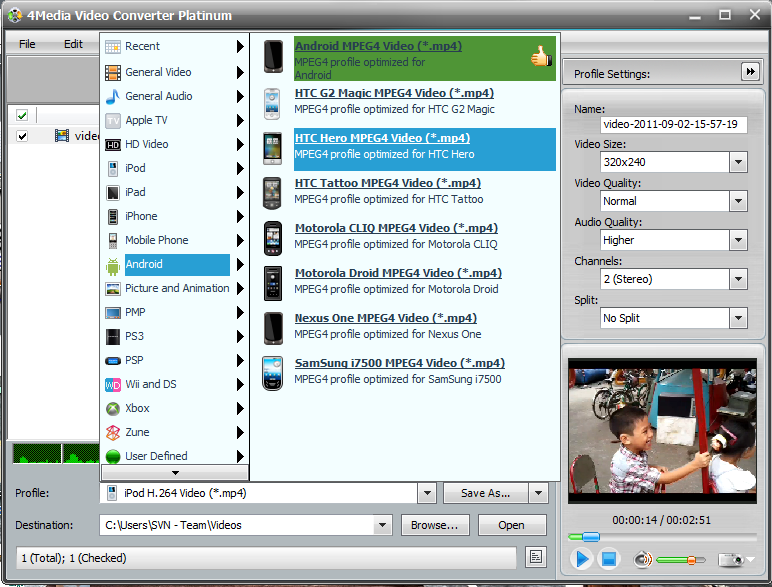The image size is (772, 587).
Task: Click the Mobile Phone icon
Action: click(x=113, y=241)
